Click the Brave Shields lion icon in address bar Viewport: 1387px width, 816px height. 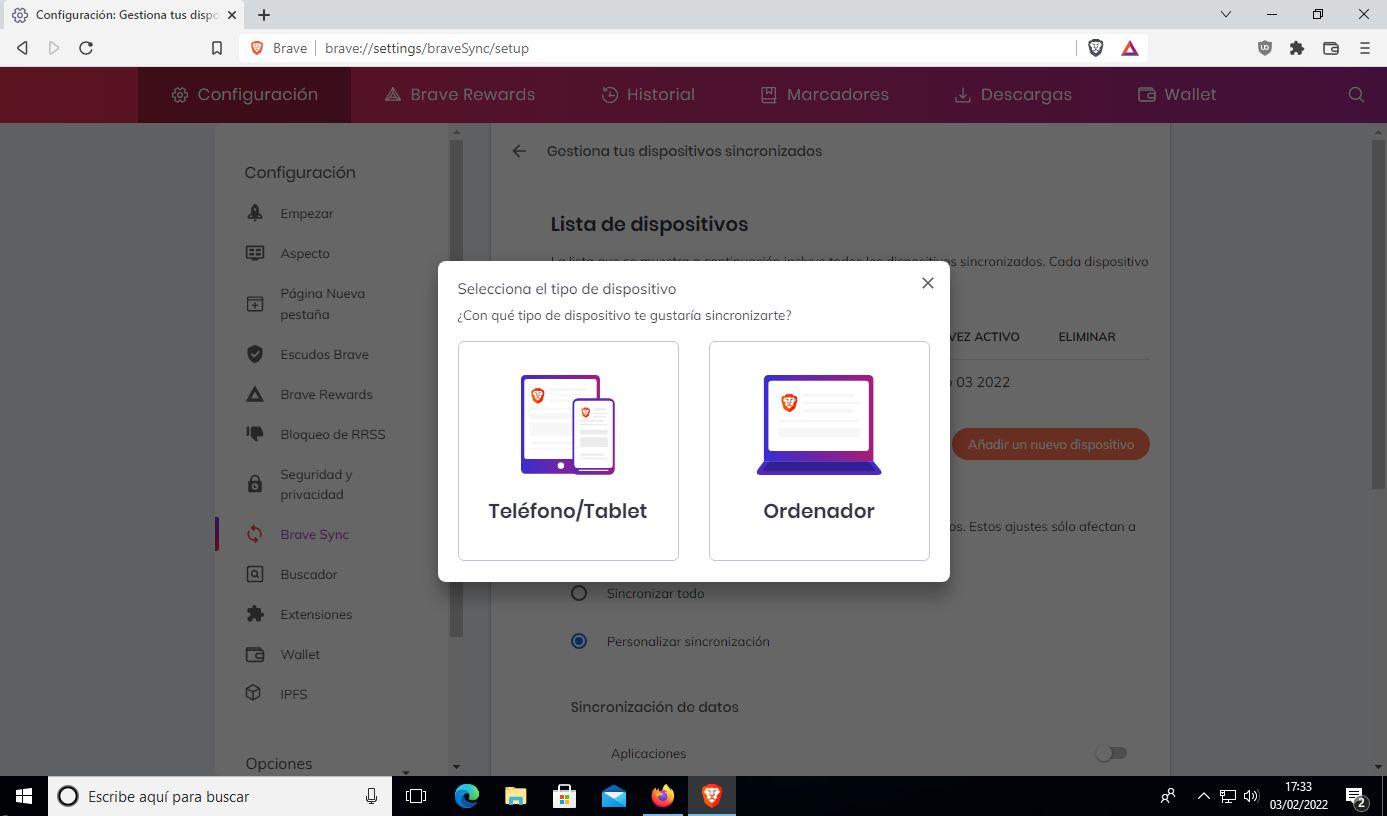(x=1096, y=48)
